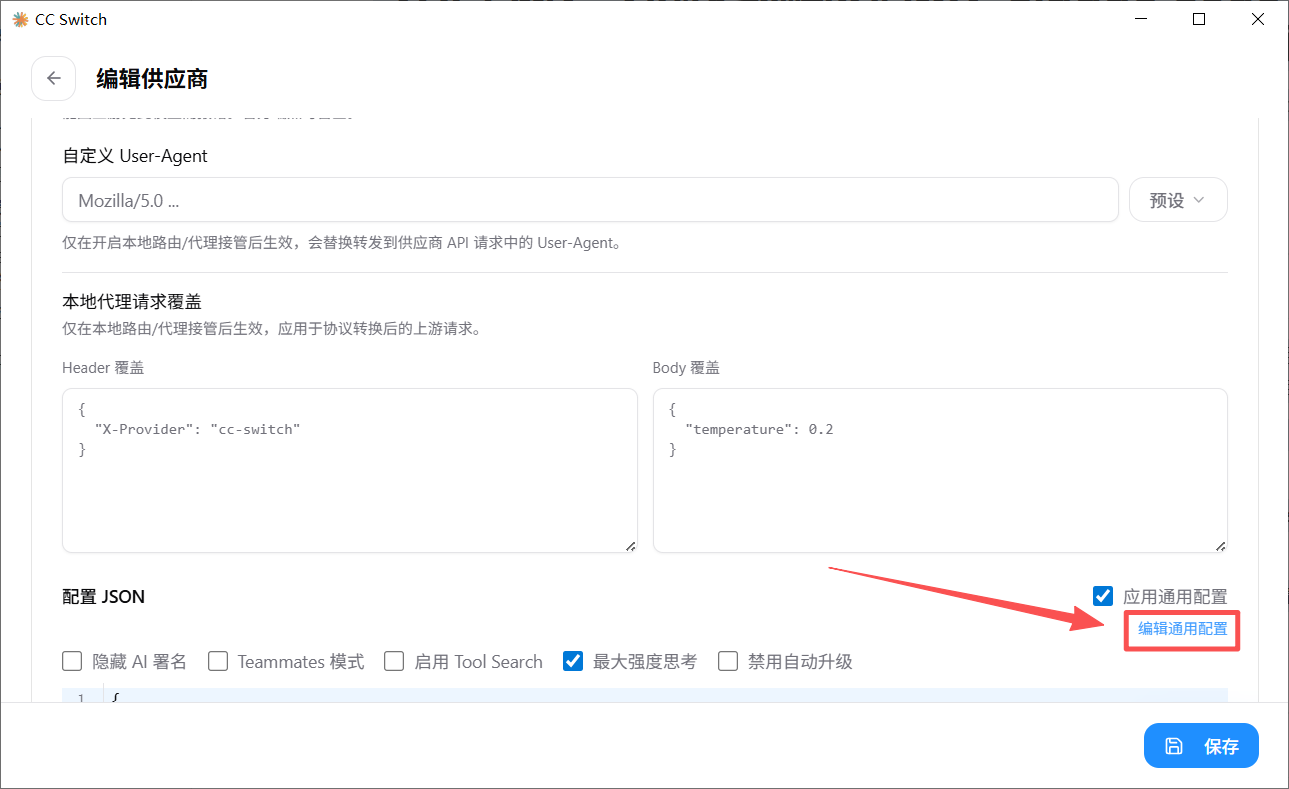
Task: Click the Body 覆盖 label
Action: point(686,367)
